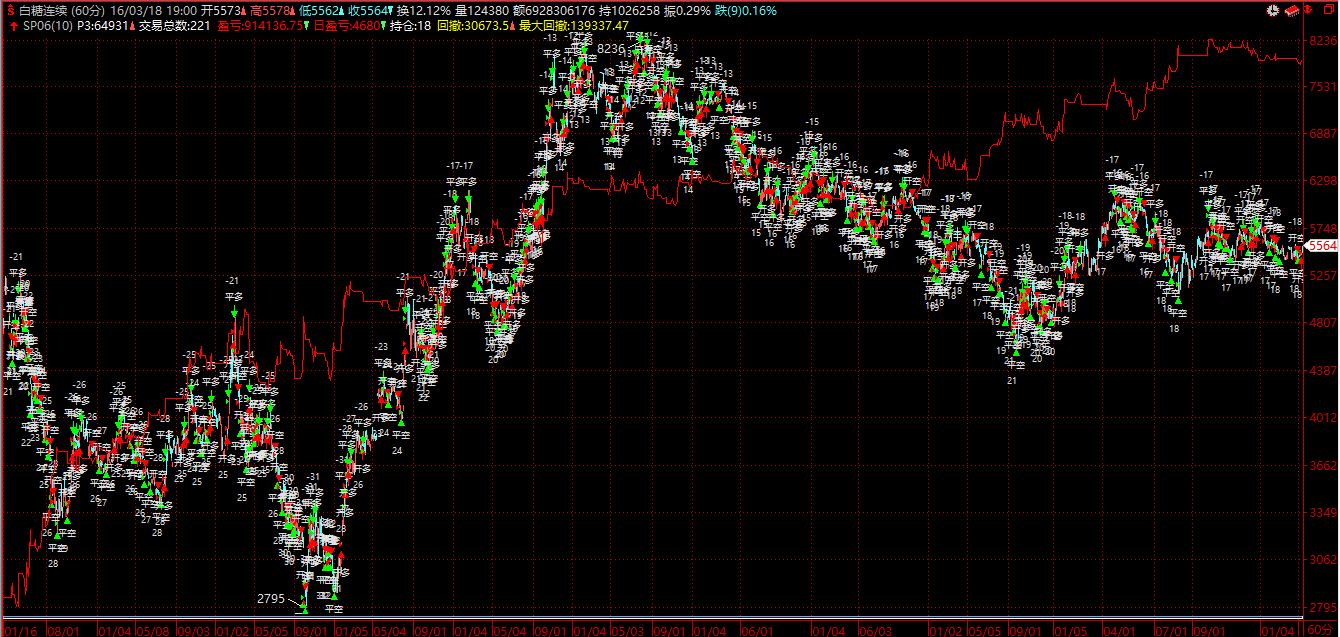Click the 06/03 date on time axis
The height and width of the screenshot is (637, 1340).
[876, 630]
